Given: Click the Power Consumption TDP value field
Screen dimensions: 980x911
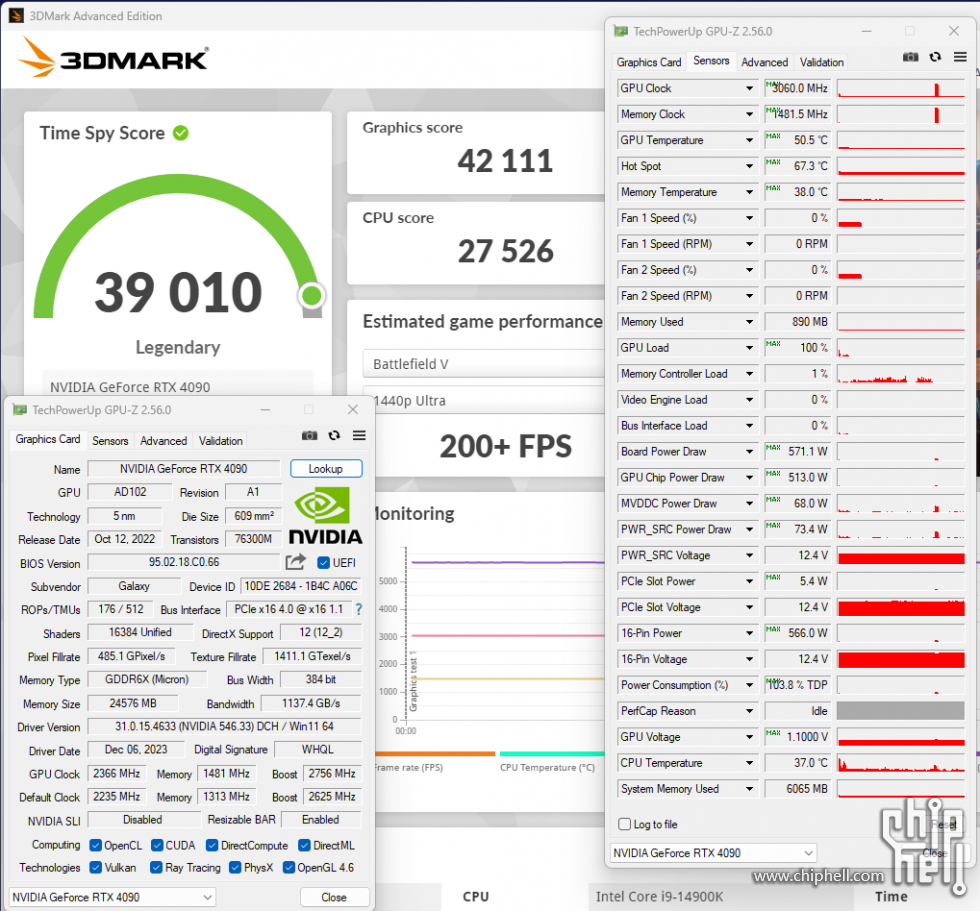Looking at the screenshot, I should 798,685.
